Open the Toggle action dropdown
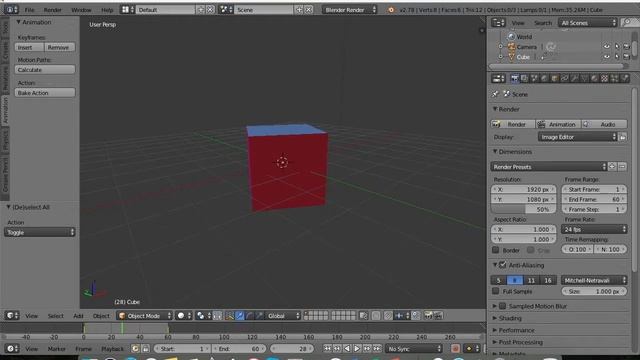This screenshot has height=360, width=640. [x=40, y=232]
